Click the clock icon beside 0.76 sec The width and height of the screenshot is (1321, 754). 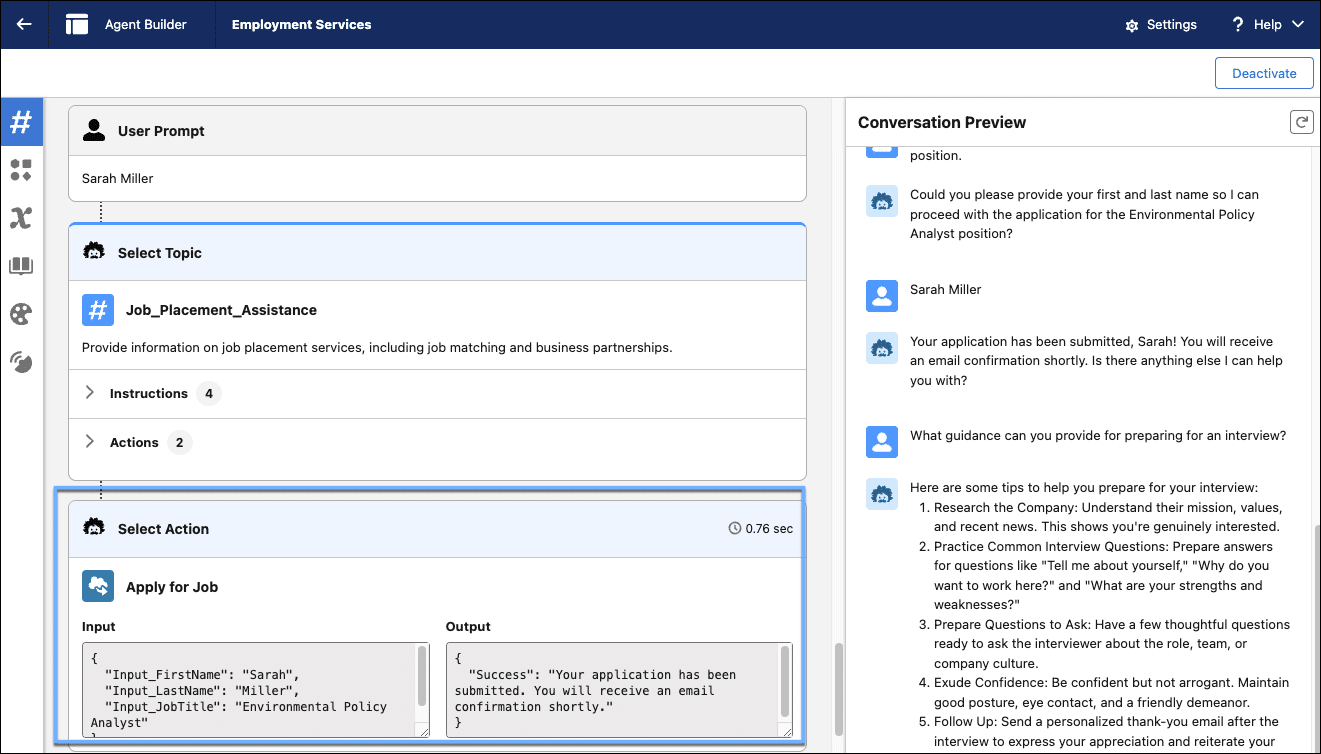tap(735, 528)
